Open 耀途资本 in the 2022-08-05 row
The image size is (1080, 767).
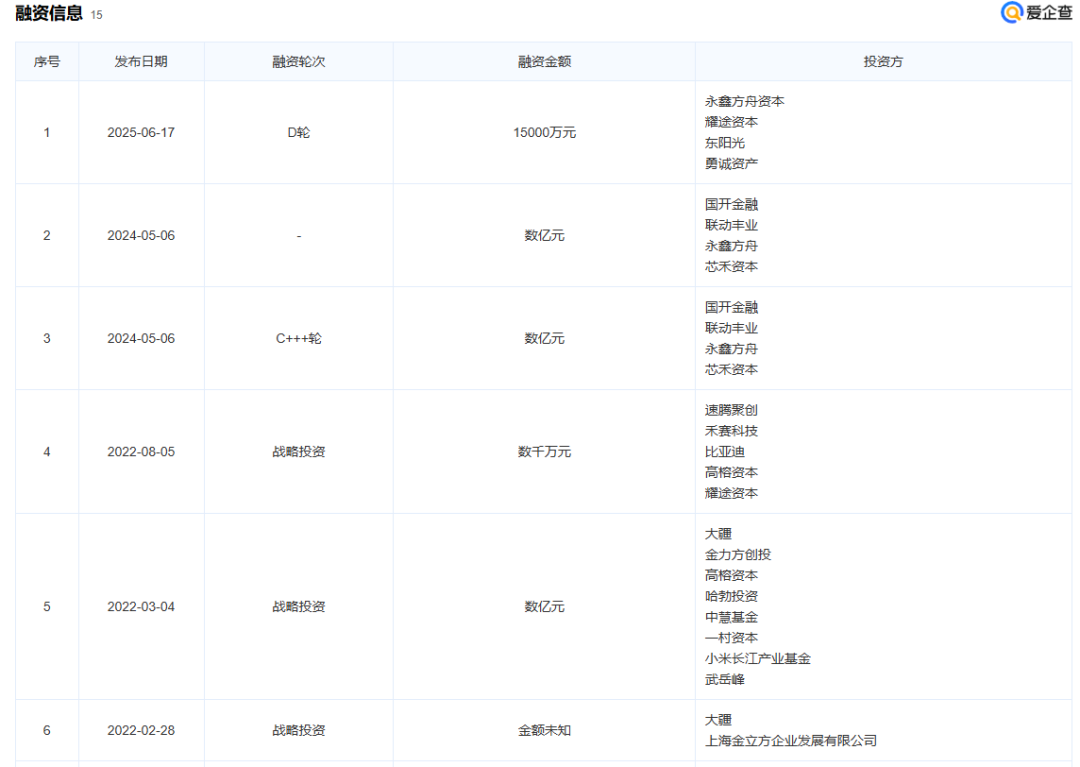731,493
